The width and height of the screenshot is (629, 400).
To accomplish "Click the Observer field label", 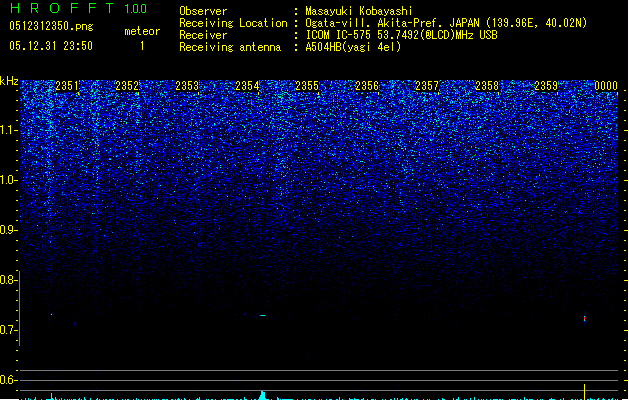I will (203, 11).
